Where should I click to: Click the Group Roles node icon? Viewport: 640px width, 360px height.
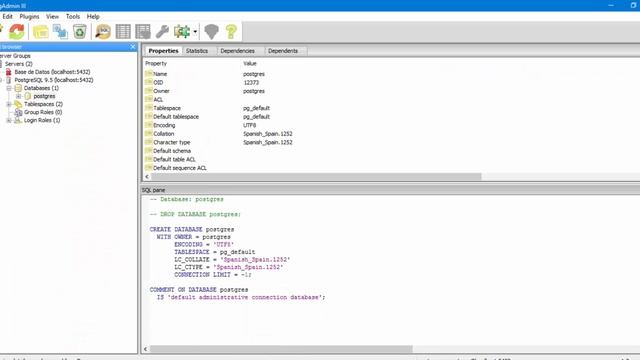[x=18, y=112]
